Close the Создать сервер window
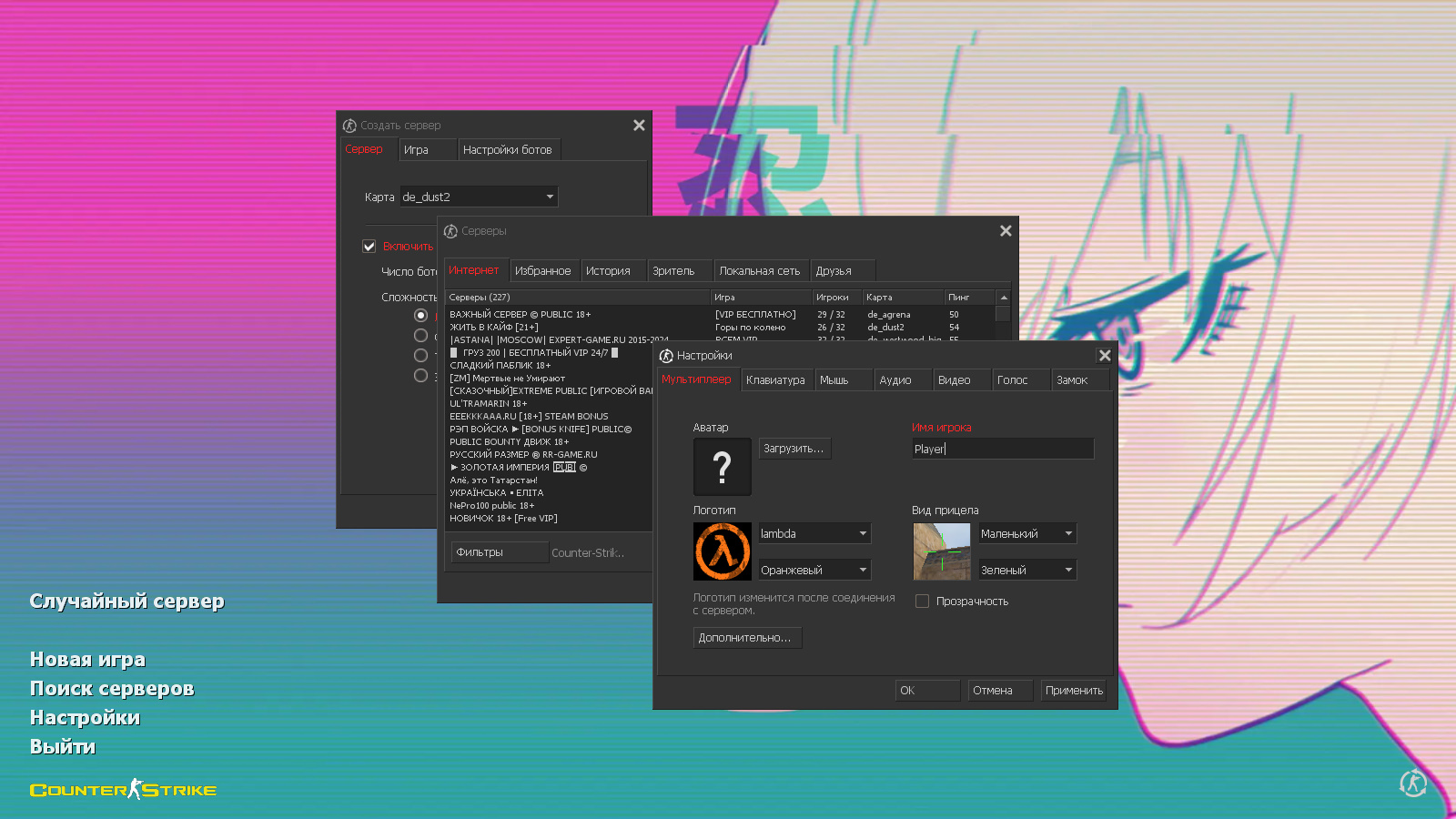Image resolution: width=1456 pixels, height=819 pixels. tap(639, 126)
